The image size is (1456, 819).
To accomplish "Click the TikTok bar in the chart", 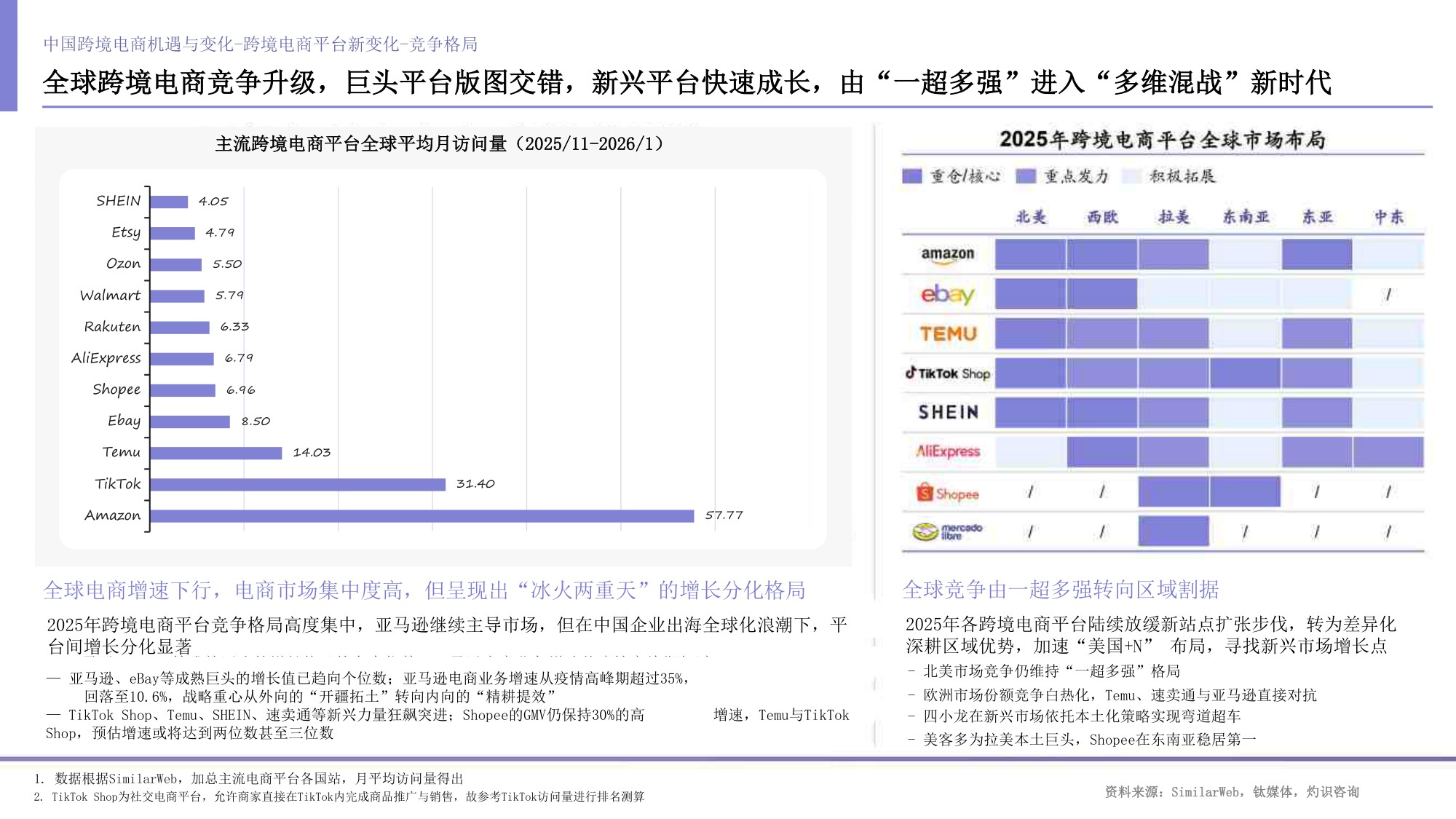I will point(298,485).
